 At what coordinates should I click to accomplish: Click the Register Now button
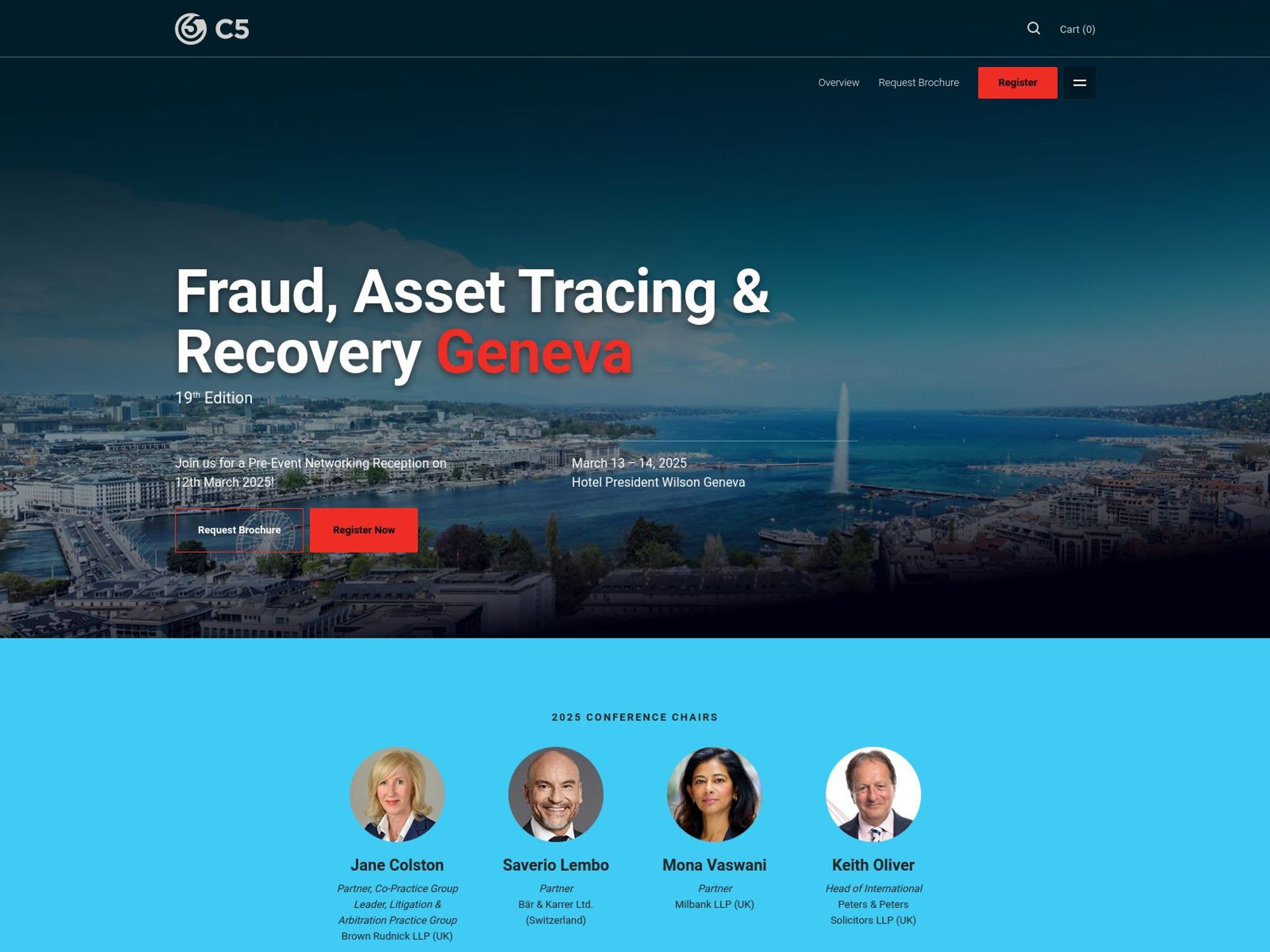364,529
